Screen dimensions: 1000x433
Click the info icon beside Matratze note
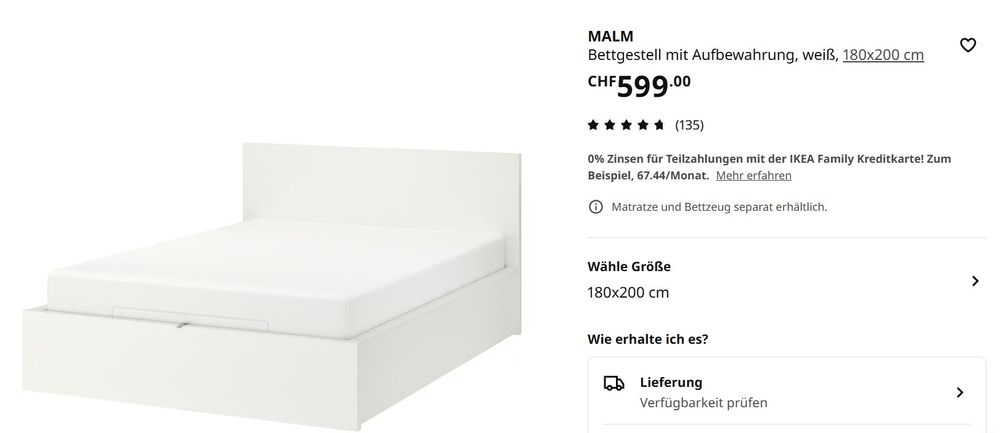(595, 207)
